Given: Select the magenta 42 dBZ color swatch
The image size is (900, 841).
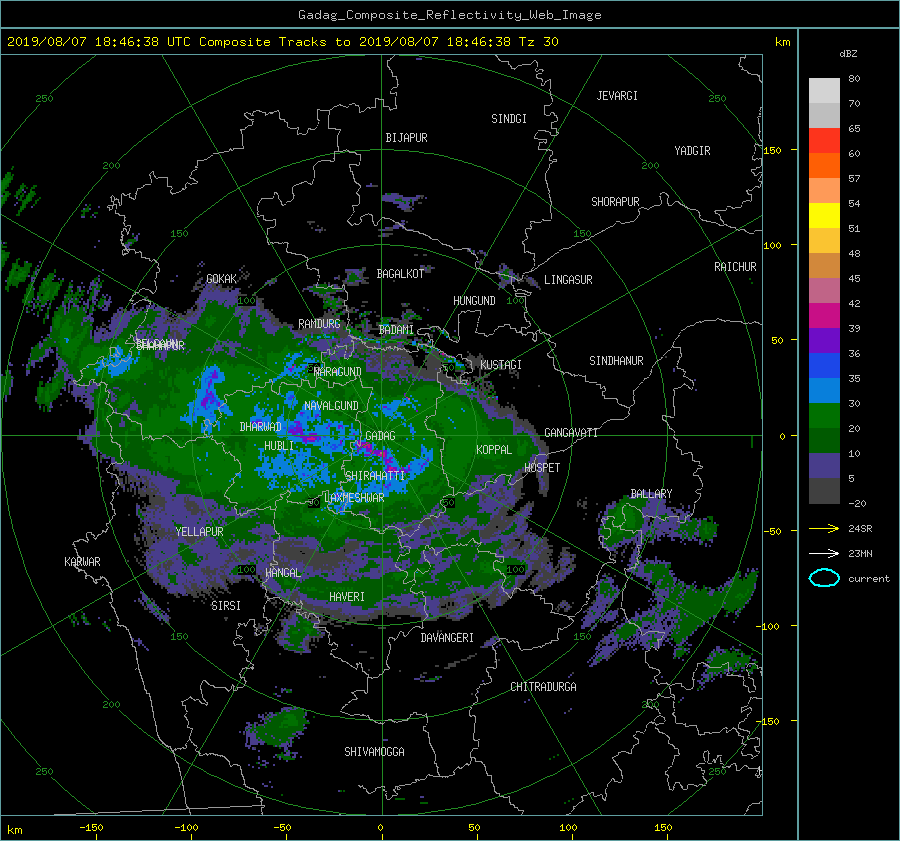Looking at the screenshot, I should tap(824, 315).
